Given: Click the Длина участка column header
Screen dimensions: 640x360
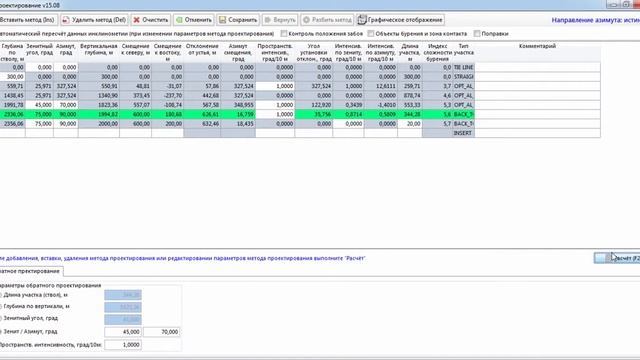Looking at the screenshot, I should [x=410, y=52].
